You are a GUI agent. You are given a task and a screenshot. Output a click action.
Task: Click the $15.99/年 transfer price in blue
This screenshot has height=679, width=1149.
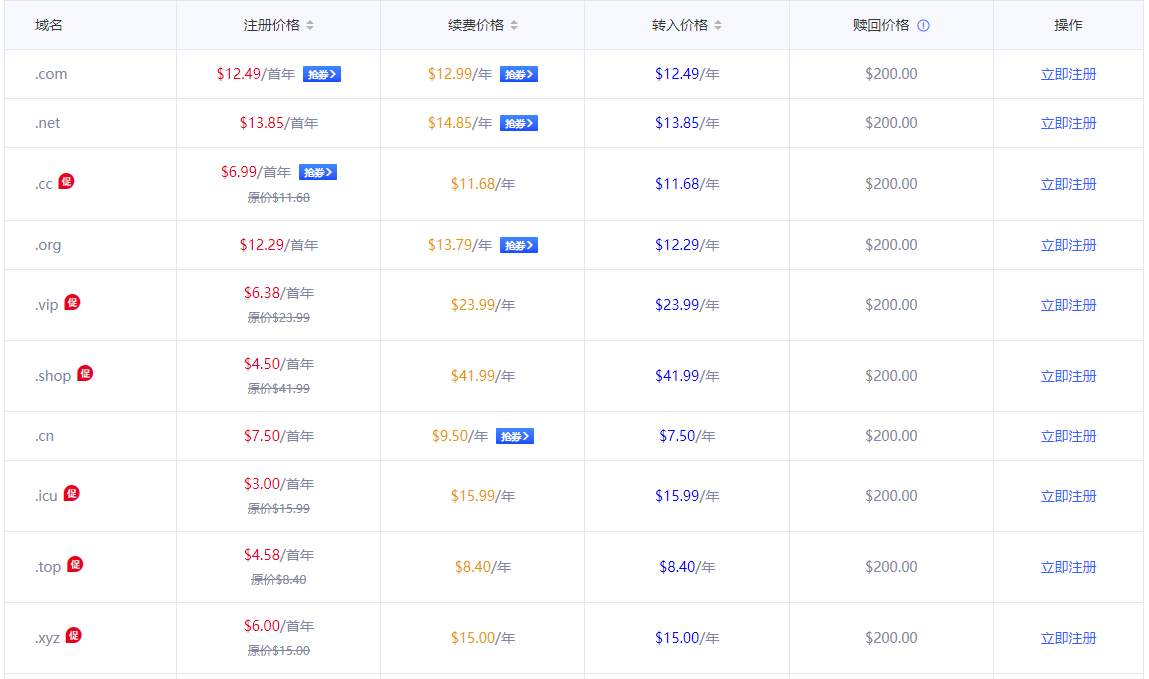click(x=687, y=496)
